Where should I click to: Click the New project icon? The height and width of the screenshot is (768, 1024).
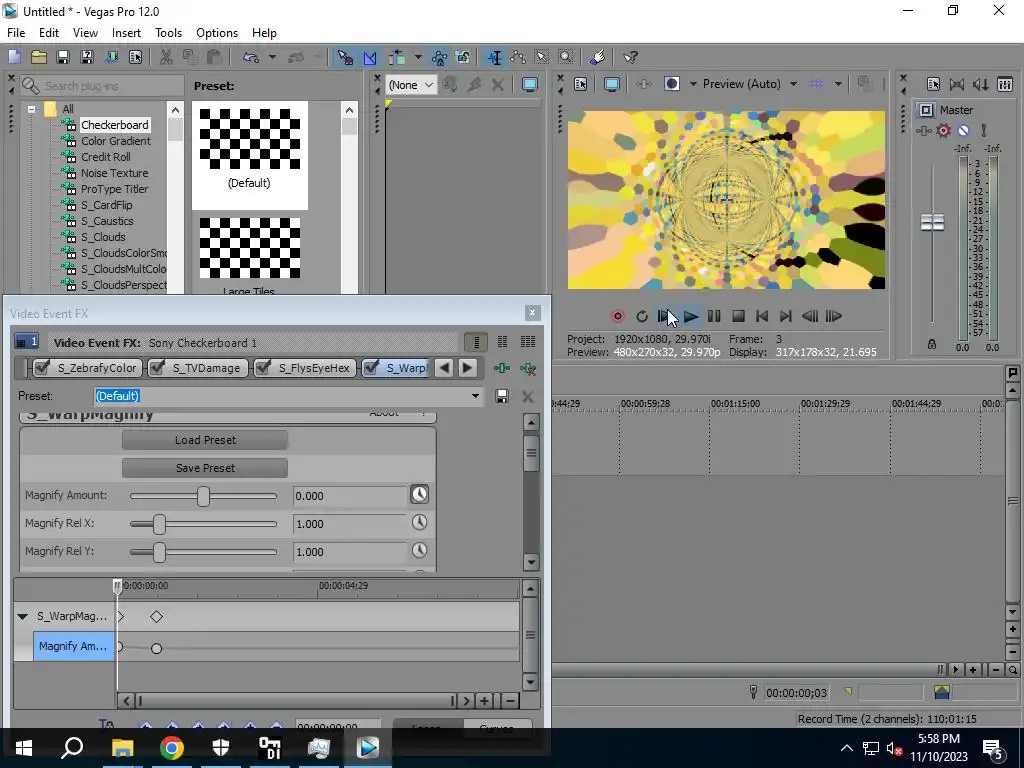[14, 57]
